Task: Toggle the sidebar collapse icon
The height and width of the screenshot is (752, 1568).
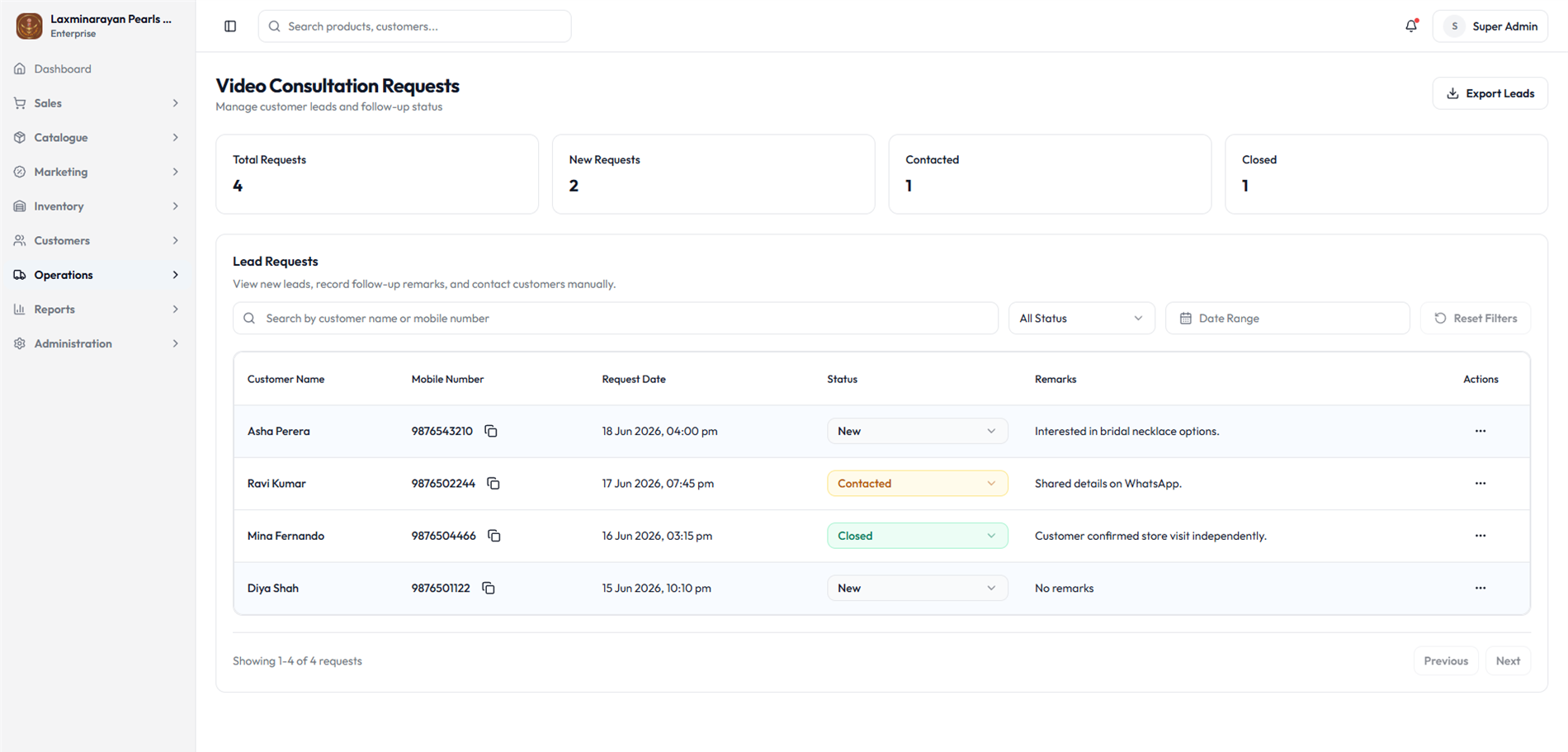Action: (230, 26)
